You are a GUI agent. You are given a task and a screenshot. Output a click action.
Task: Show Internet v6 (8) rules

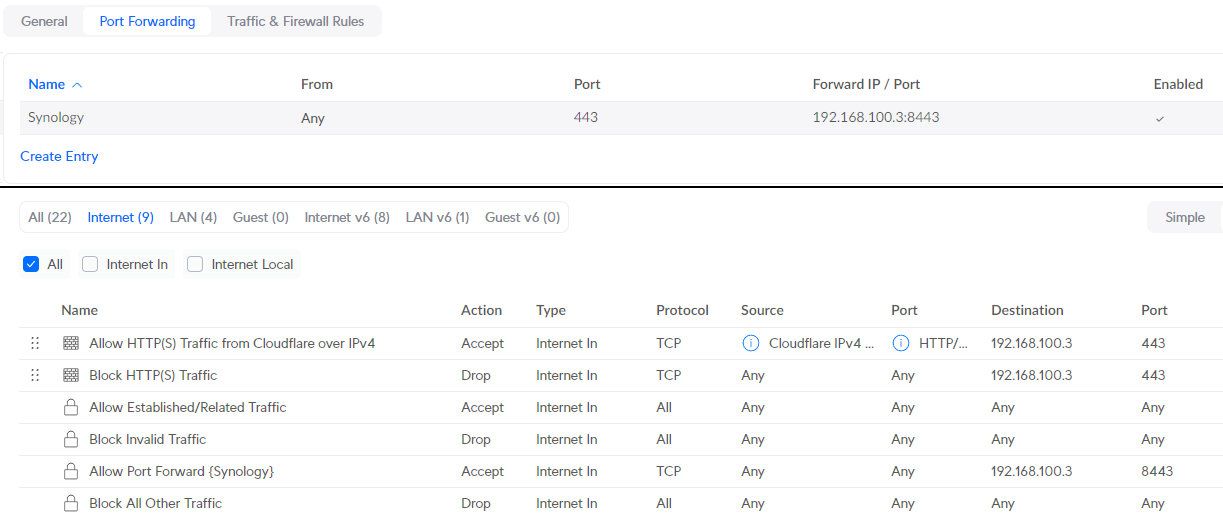(x=346, y=217)
